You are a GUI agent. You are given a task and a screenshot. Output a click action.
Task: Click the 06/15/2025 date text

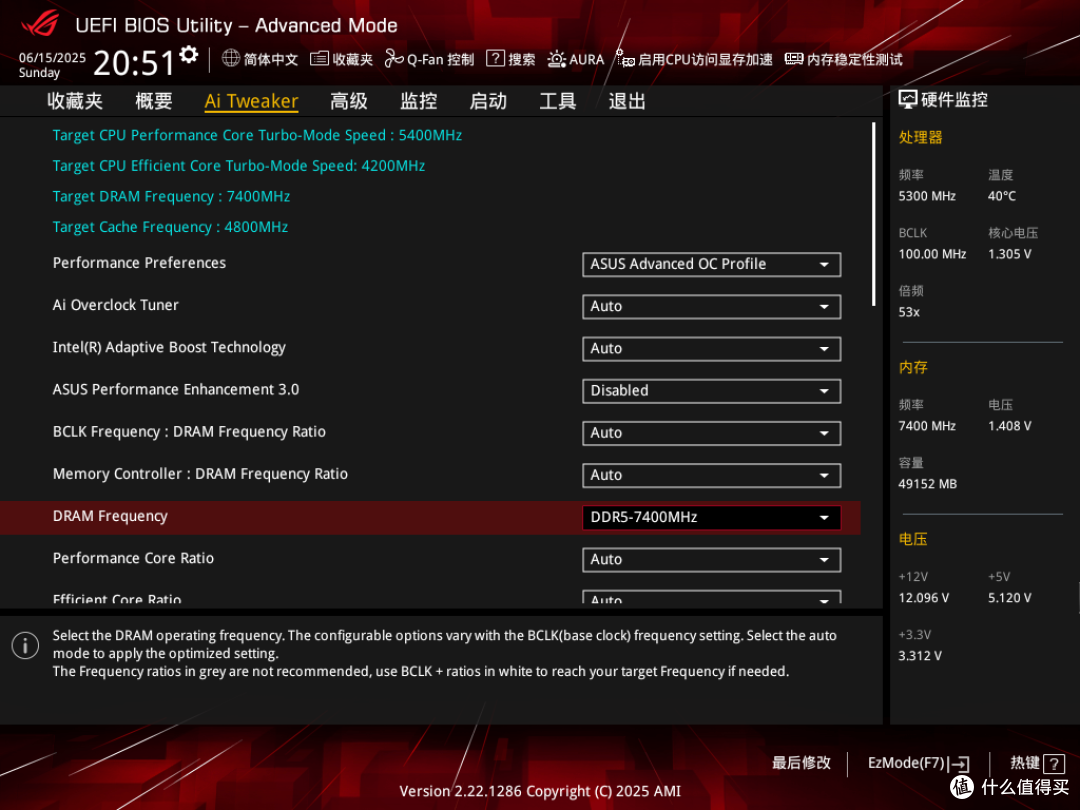tap(52, 57)
